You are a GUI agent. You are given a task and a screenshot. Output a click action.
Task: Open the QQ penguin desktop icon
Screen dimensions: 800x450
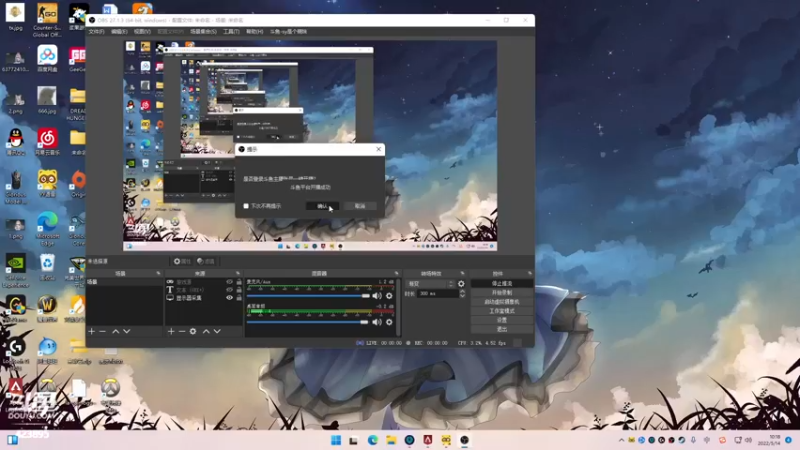pos(16,142)
